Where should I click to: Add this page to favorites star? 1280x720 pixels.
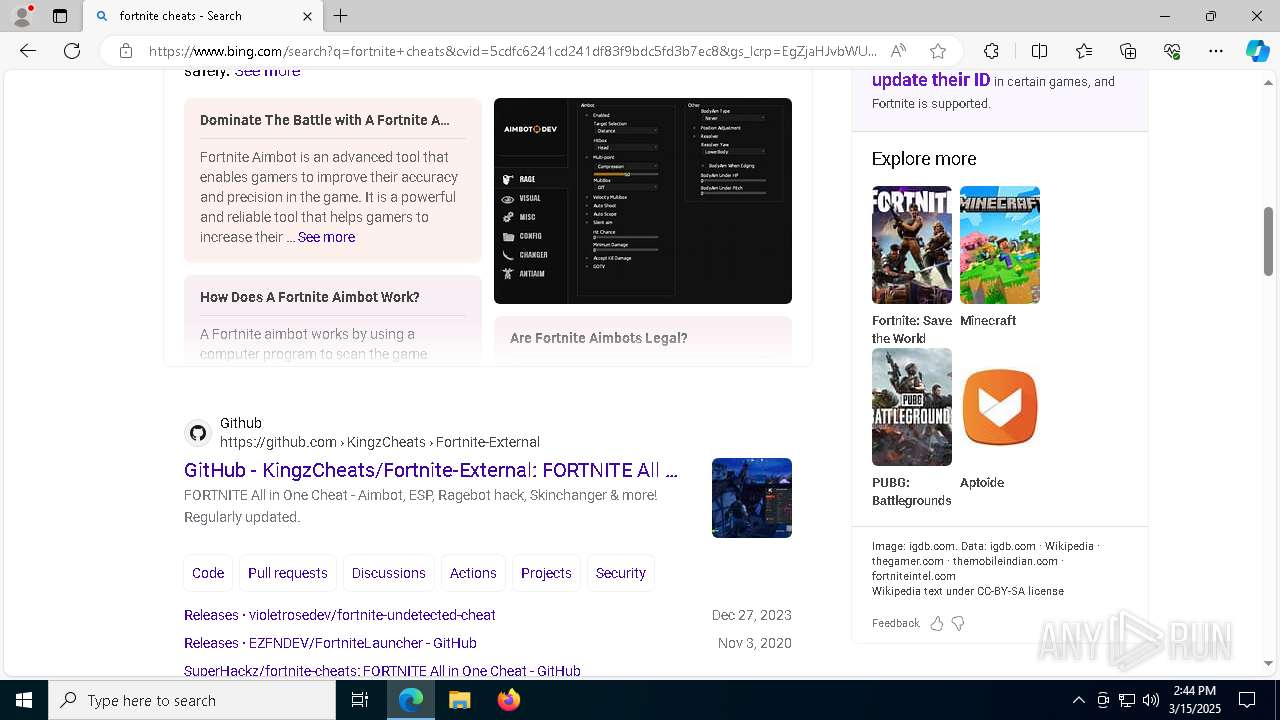point(937,51)
